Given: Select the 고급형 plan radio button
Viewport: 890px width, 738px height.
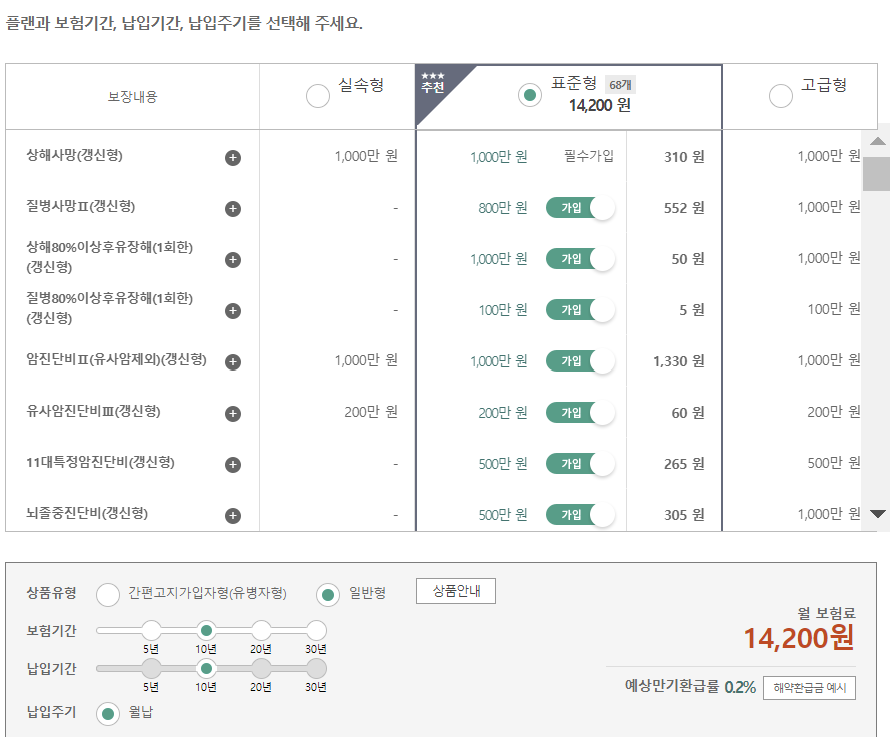Looking at the screenshot, I should coord(780,95).
